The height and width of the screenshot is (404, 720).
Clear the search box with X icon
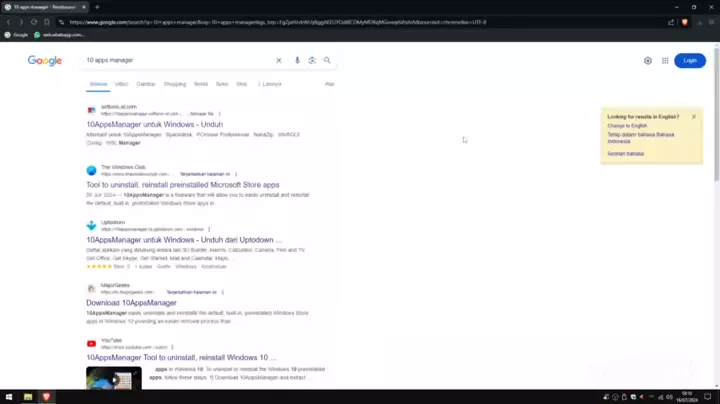tap(279, 61)
